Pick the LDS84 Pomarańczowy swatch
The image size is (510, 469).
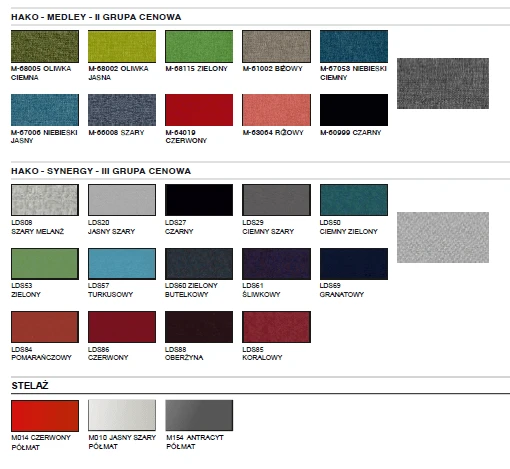[x=45, y=327]
